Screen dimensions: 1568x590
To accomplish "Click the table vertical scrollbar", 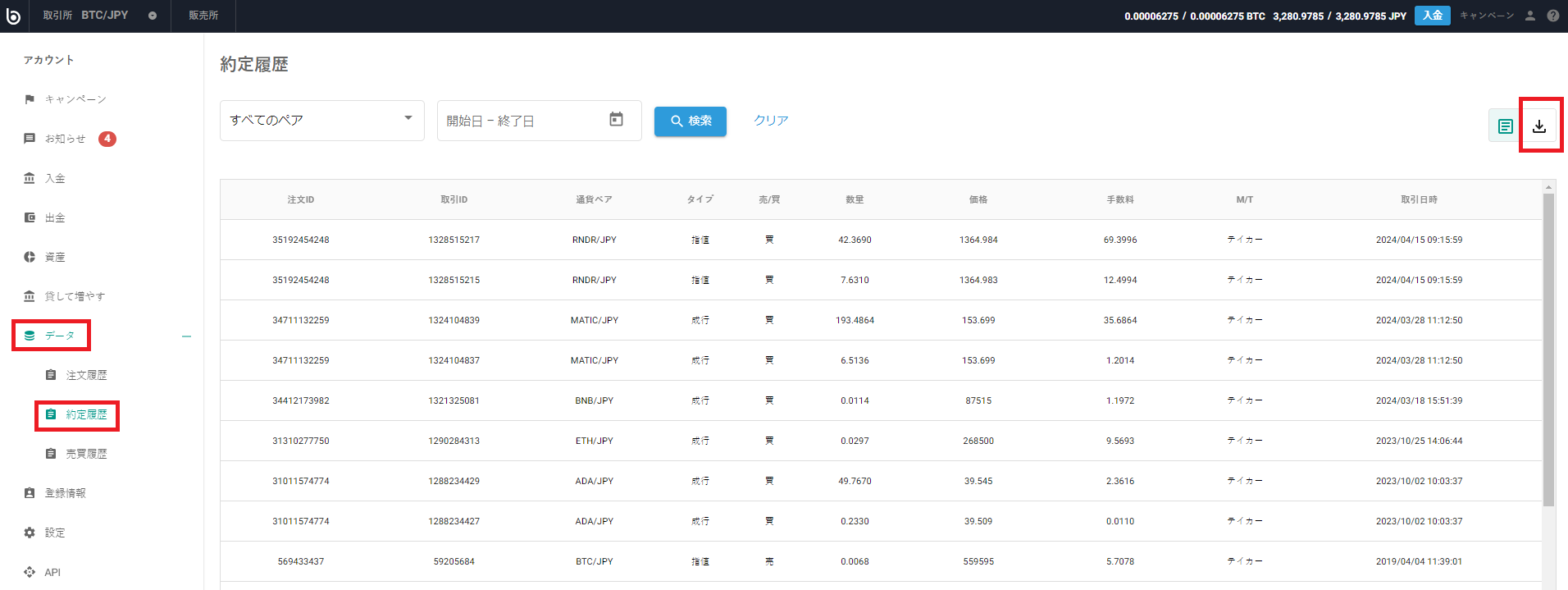I will (x=1548, y=350).
